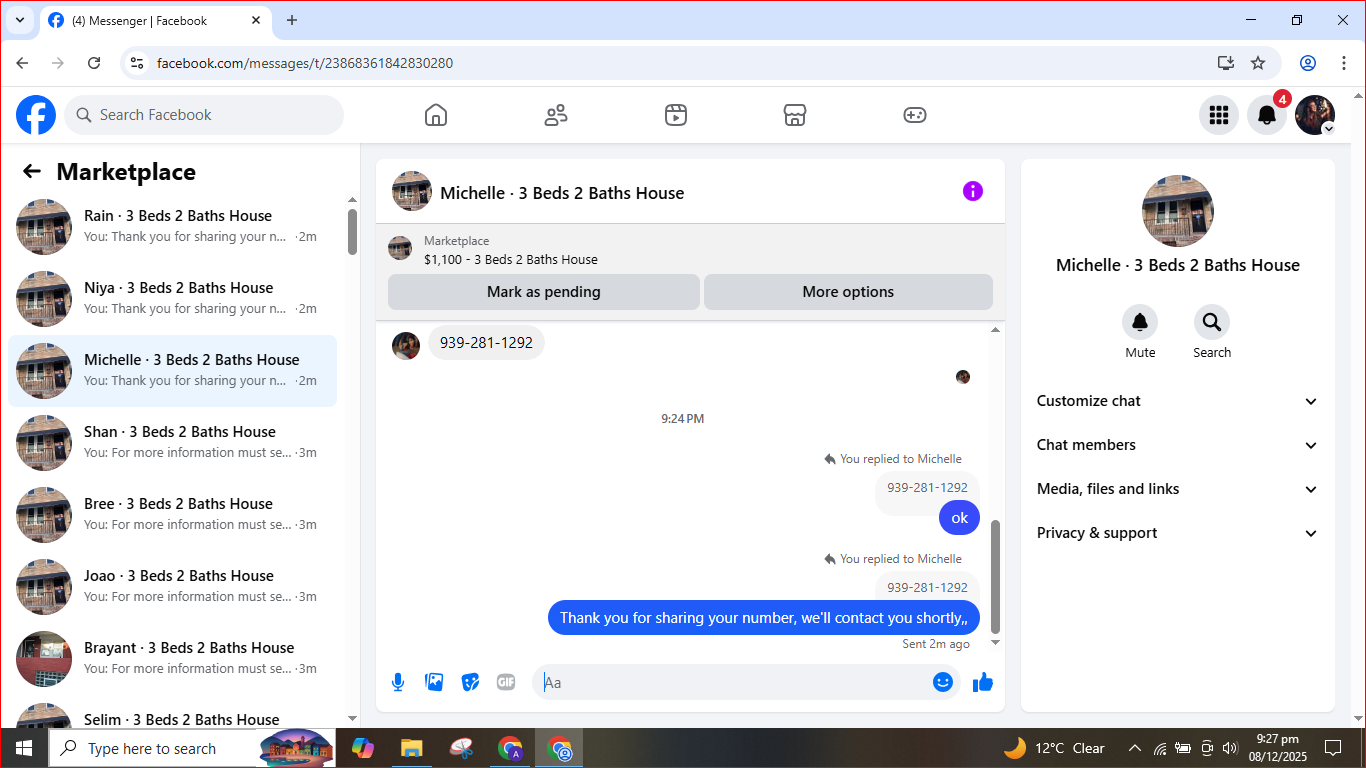Expand Chat members section
Screen dimensions: 1366x768
(x=1178, y=445)
